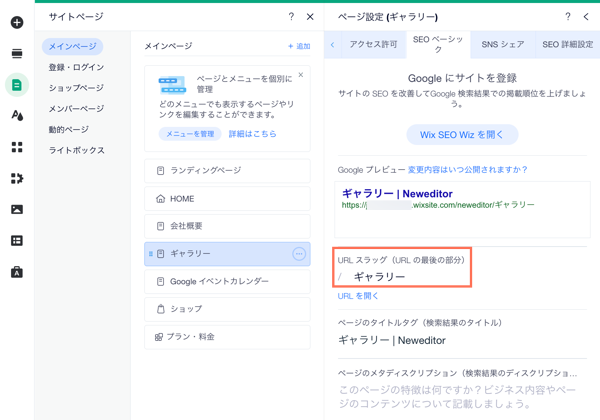Open the more options button for ギャラリー
The image size is (600, 420).
299,254
